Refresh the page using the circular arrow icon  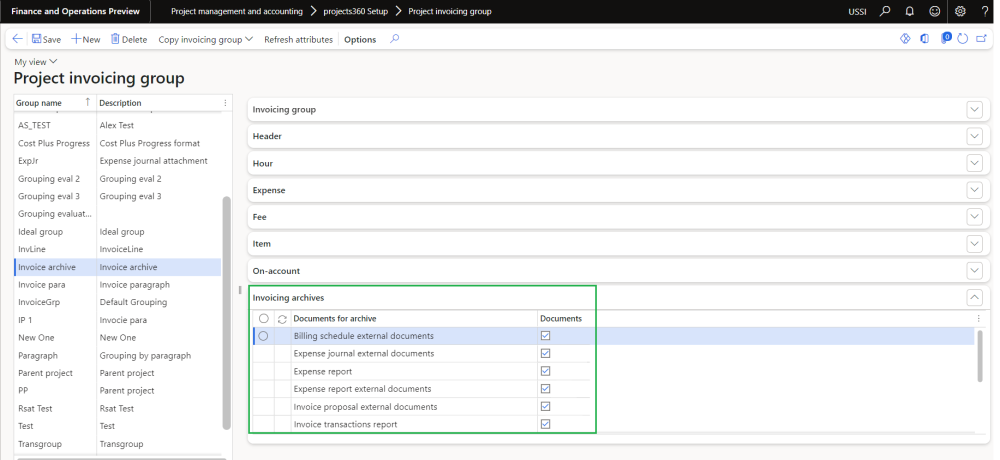pos(962,39)
